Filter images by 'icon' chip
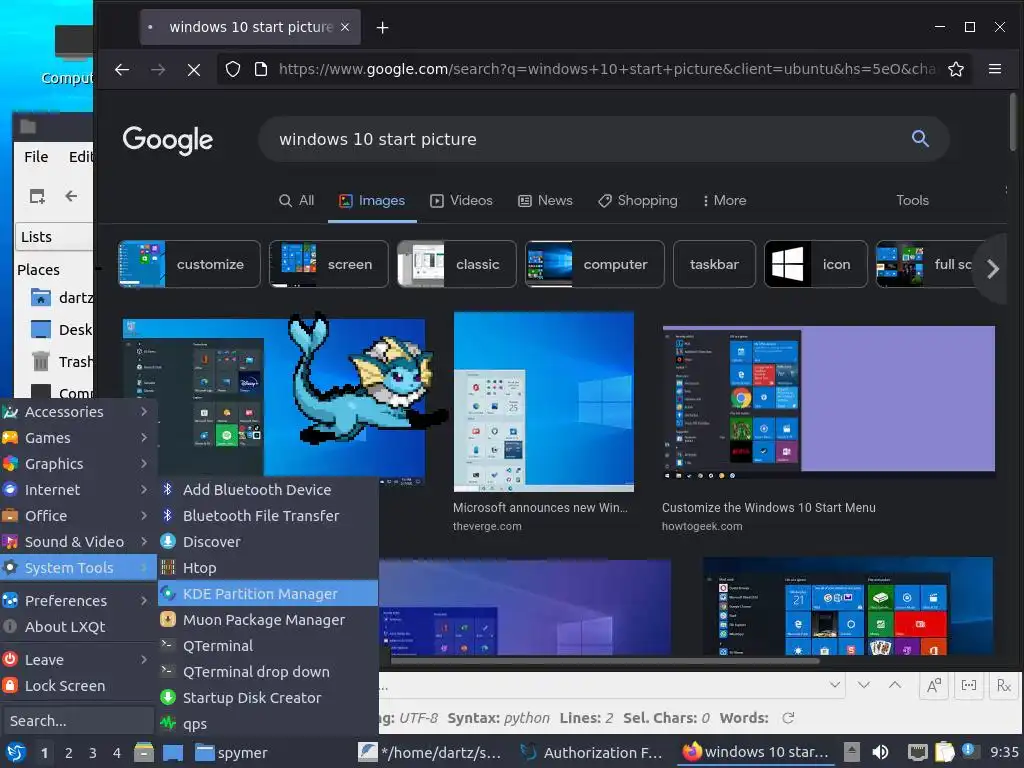This screenshot has width=1024, height=768. pyautogui.click(x=816, y=264)
